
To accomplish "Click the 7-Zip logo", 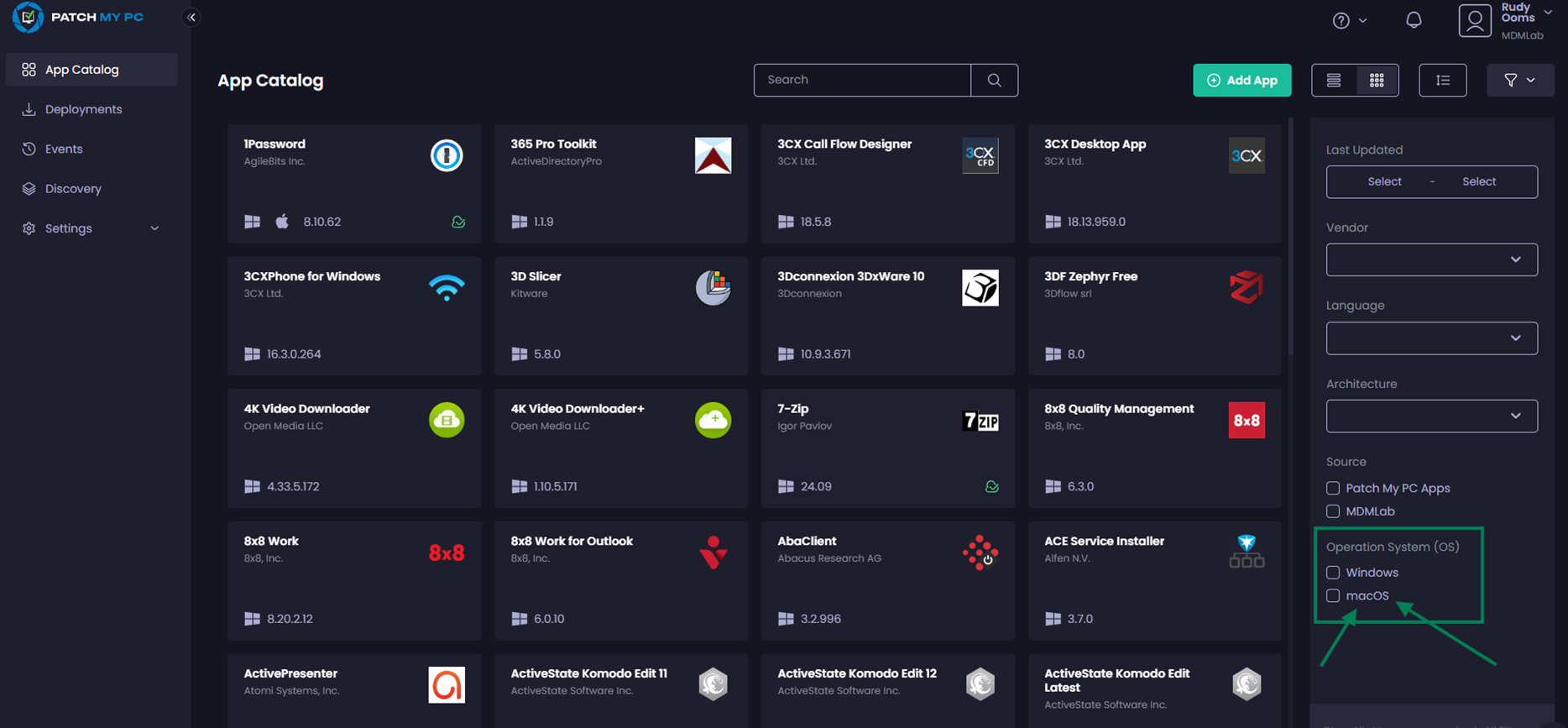I will 980,421.
